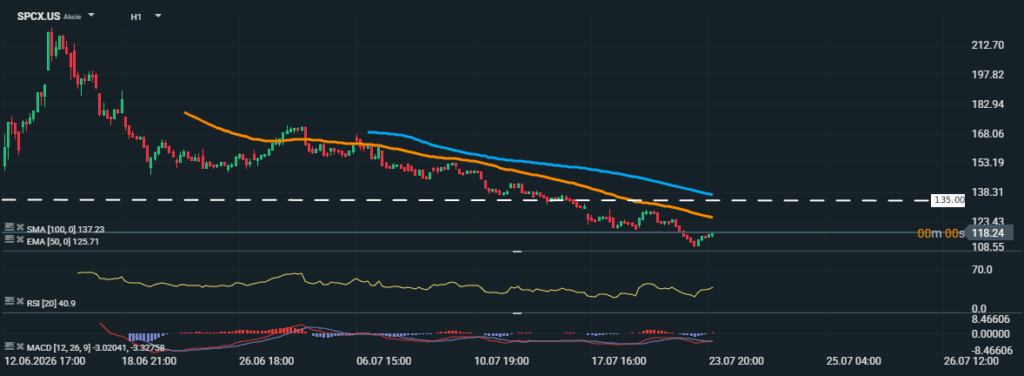Open the SPCX.US instrument dropdown arrow
This screenshot has width=1024, height=376.
(91, 15)
